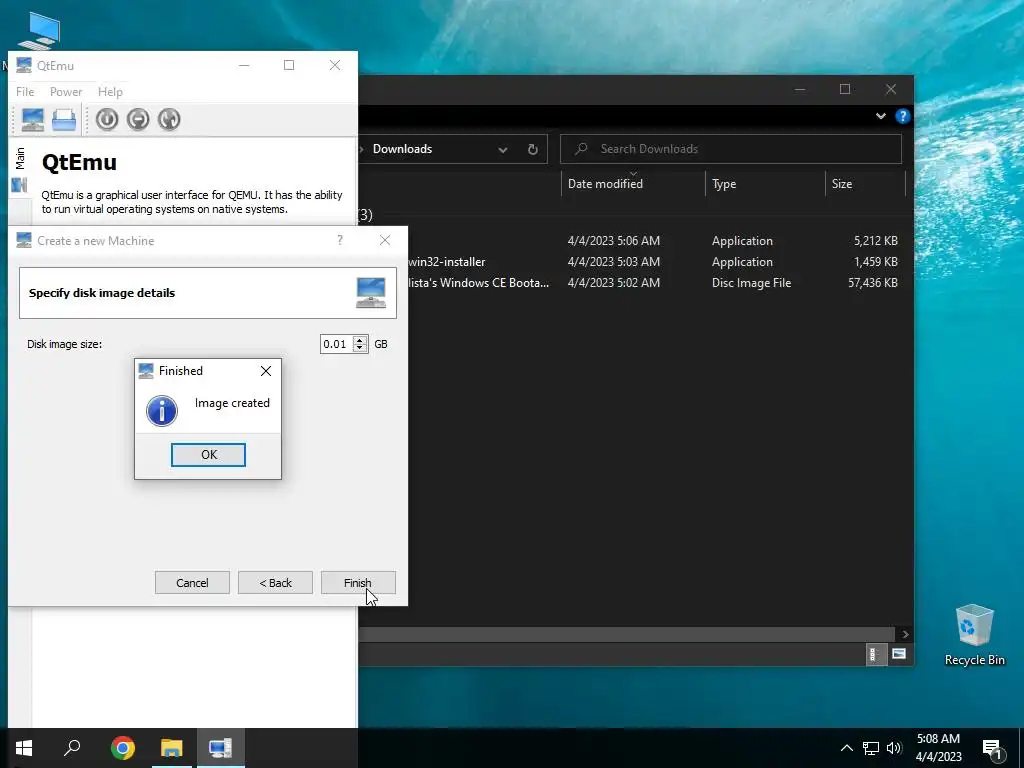Click the QtEmu taskbar icon
Viewport: 1024px width, 768px height.
pyautogui.click(x=220, y=748)
